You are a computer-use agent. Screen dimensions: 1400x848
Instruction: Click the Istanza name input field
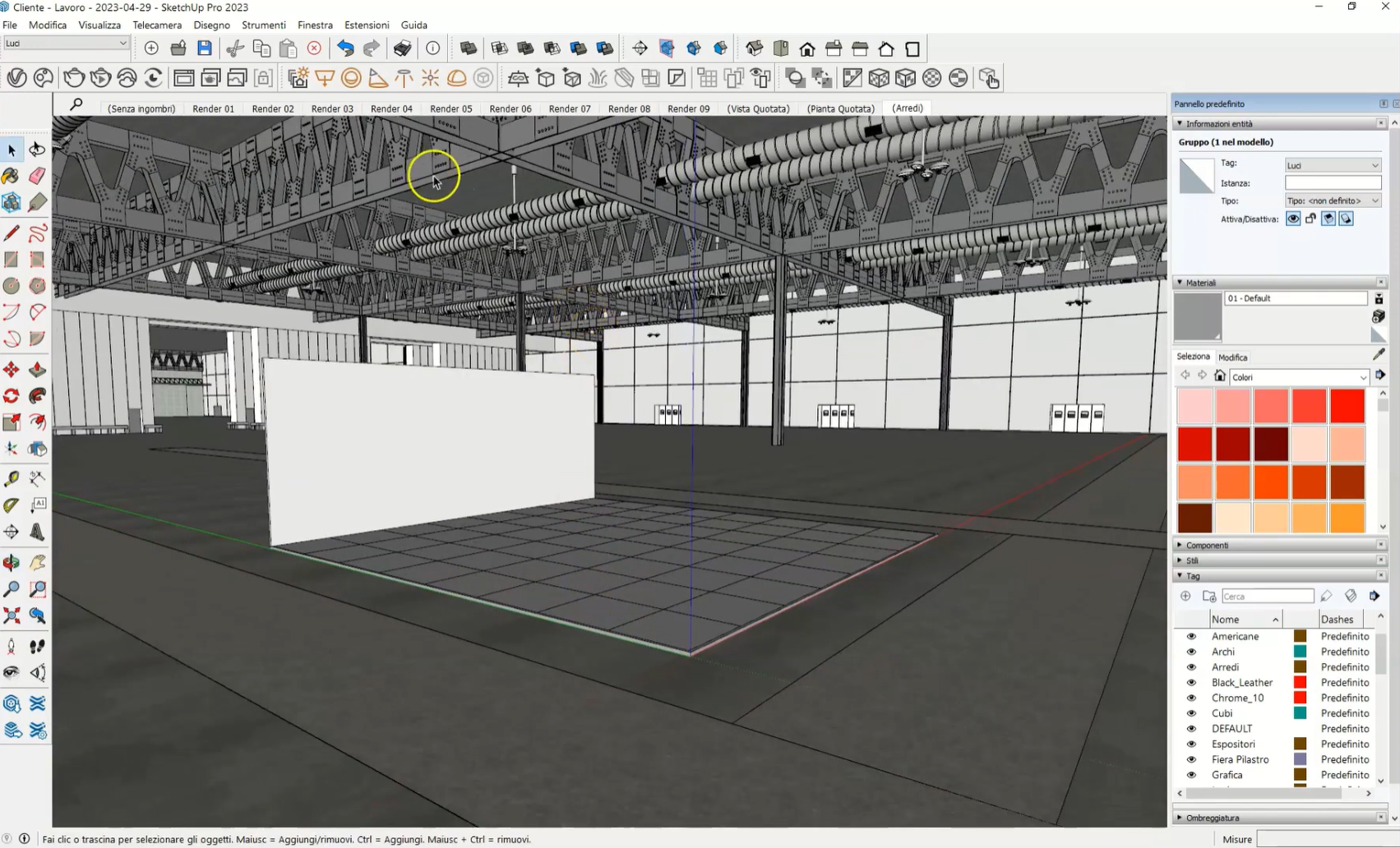click(1332, 183)
